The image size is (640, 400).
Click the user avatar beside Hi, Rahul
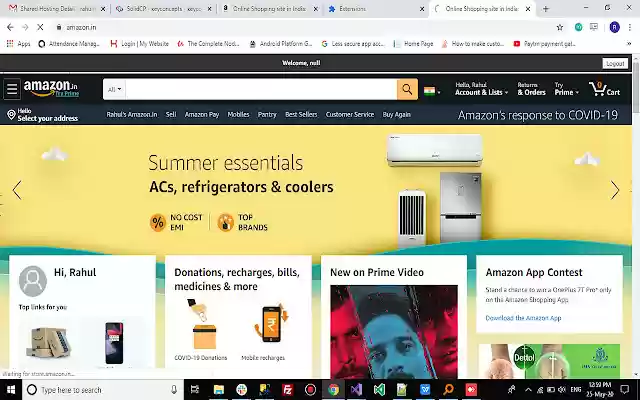coord(33,281)
